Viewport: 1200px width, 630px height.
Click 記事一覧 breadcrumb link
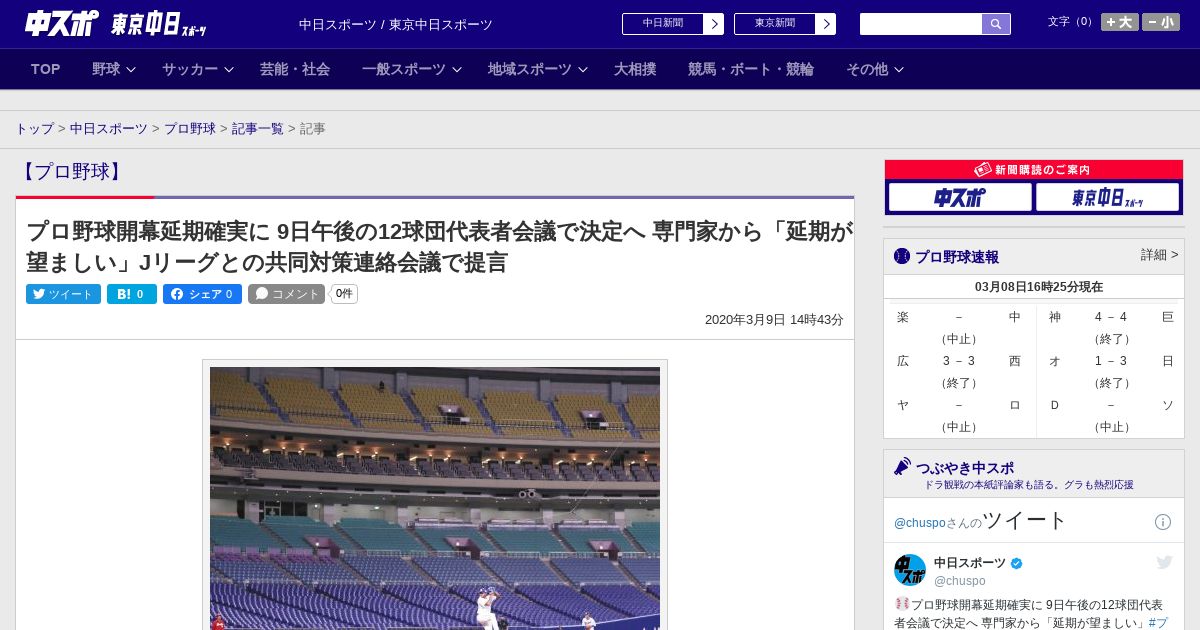click(x=258, y=129)
